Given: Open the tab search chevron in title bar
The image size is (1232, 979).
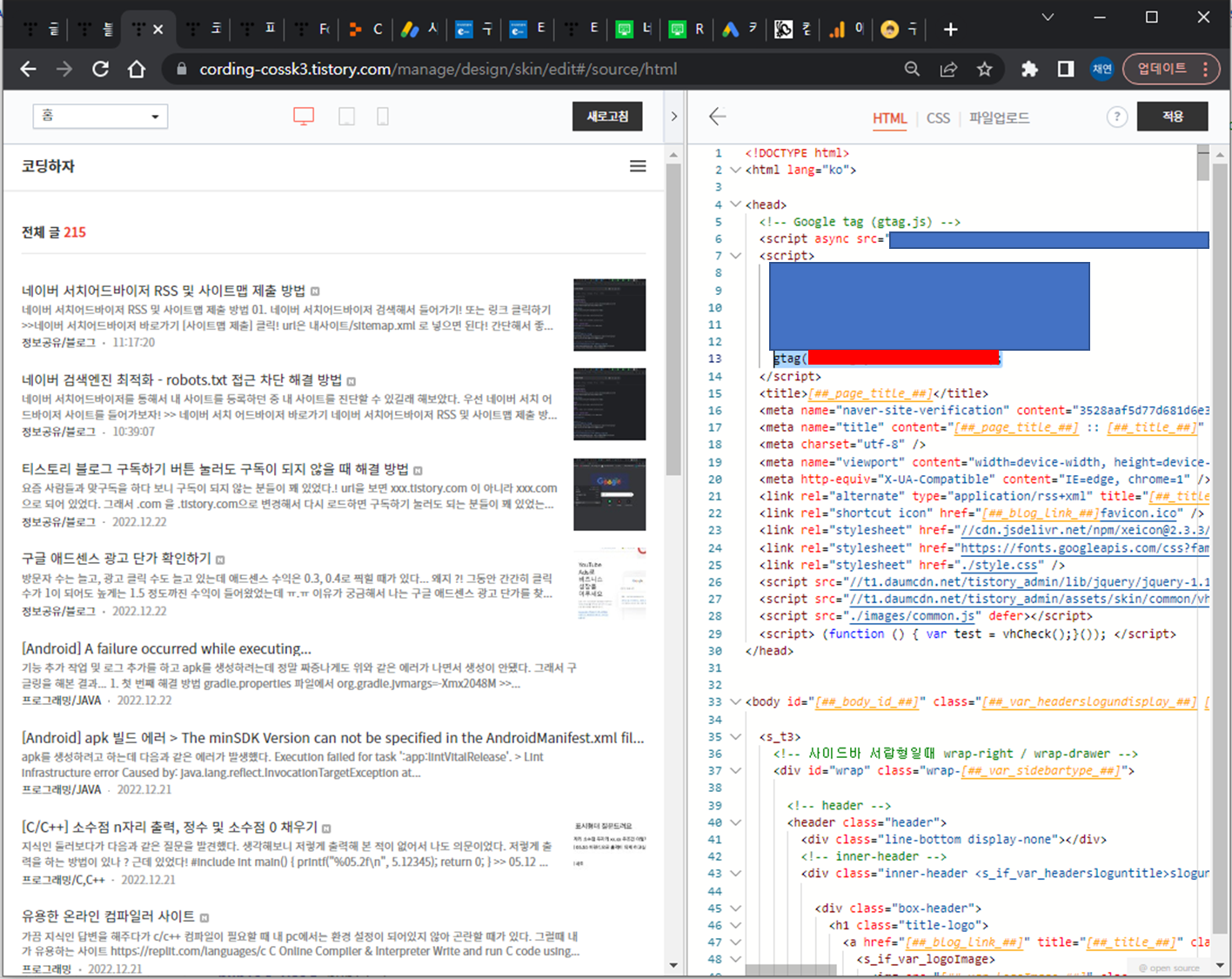Looking at the screenshot, I should pos(1048,17).
